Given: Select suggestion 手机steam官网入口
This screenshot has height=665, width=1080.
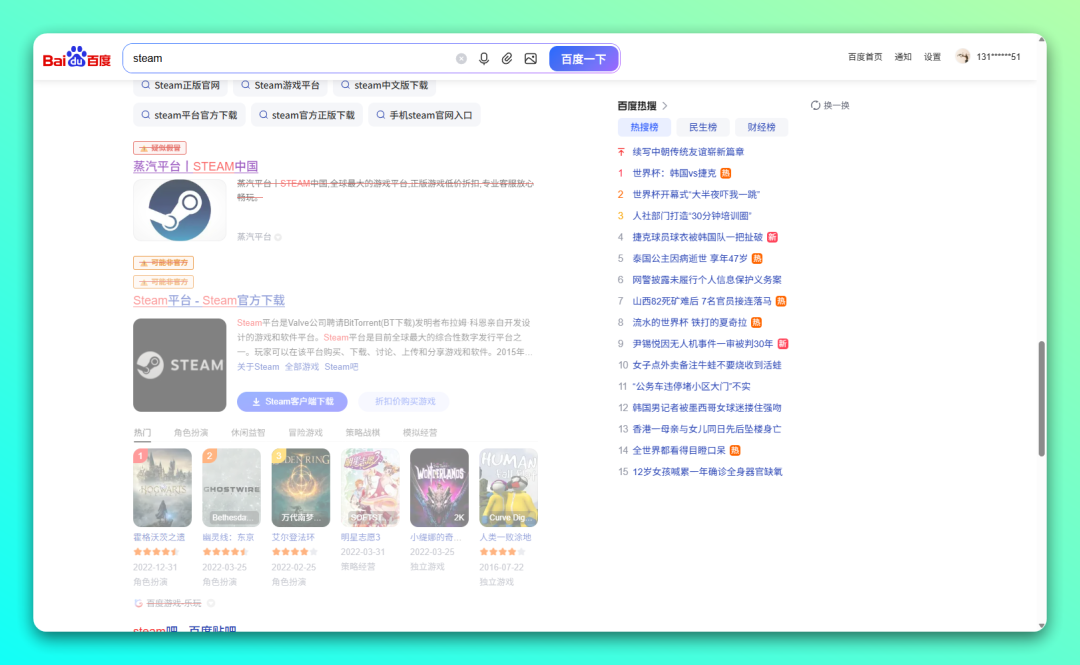Looking at the screenshot, I should tap(424, 115).
